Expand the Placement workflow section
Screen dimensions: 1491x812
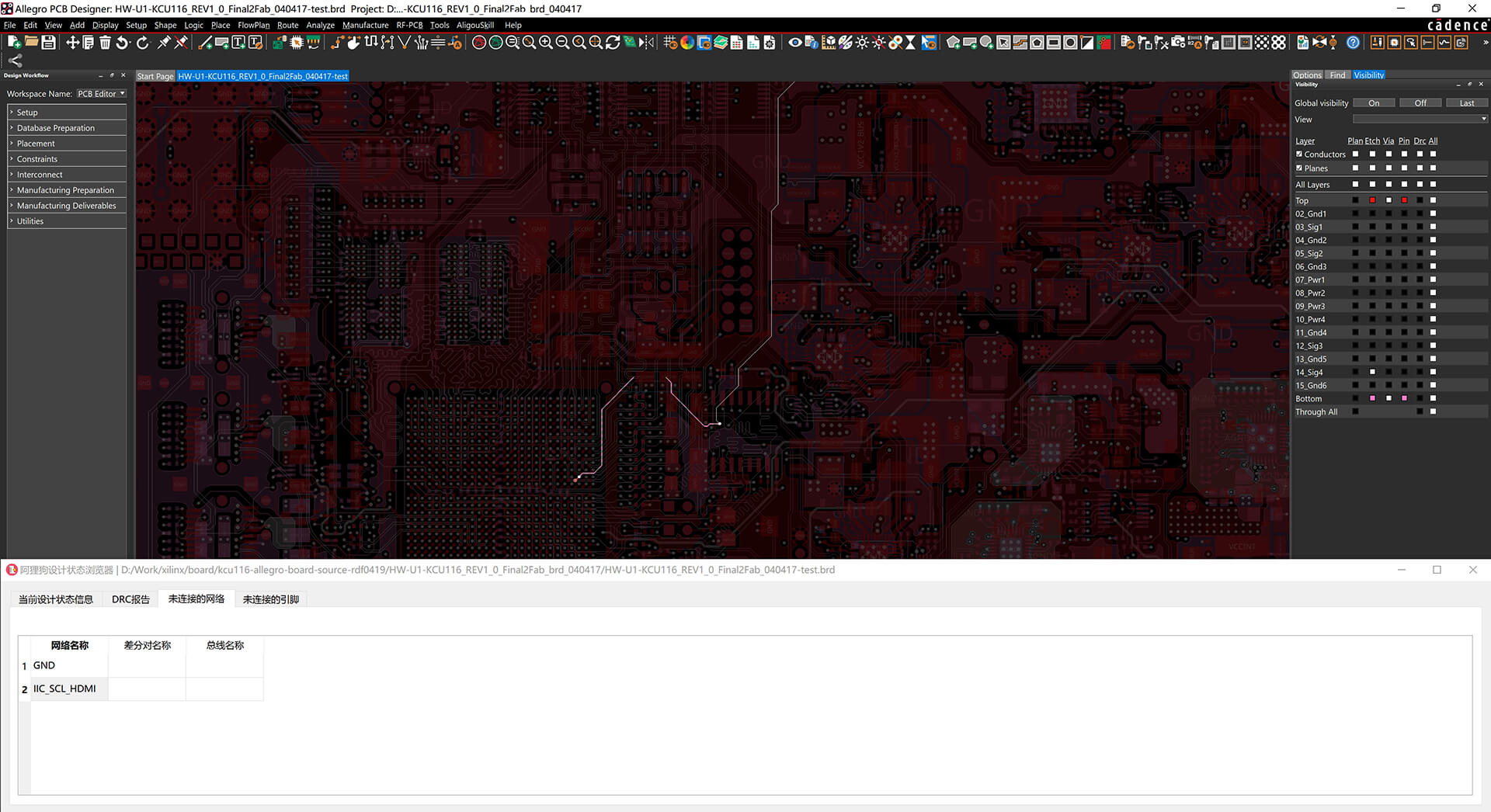[x=67, y=143]
